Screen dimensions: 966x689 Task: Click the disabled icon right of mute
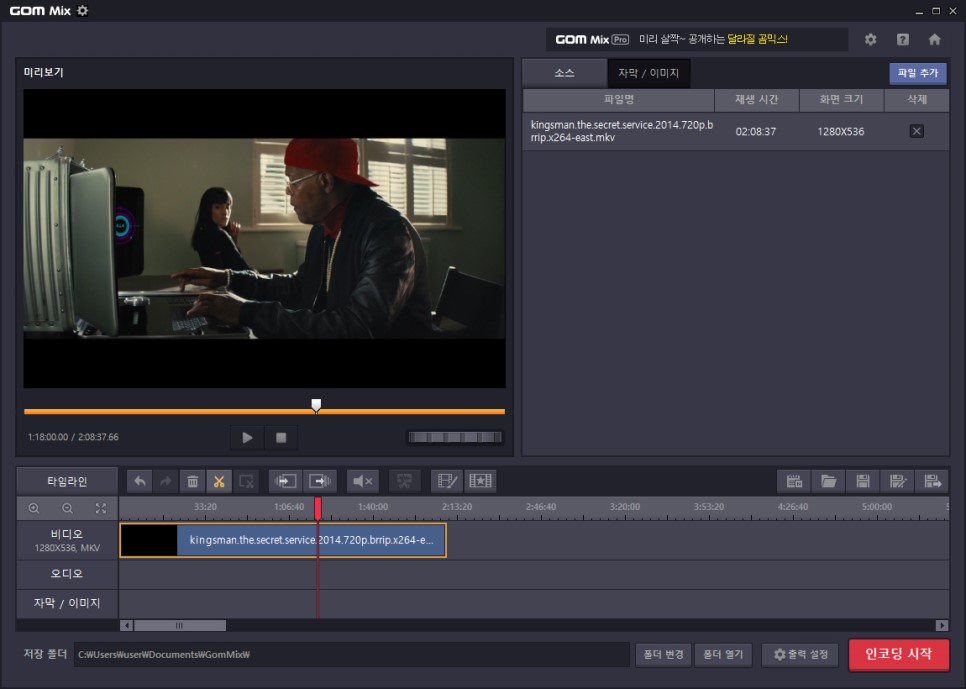click(x=404, y=481)
